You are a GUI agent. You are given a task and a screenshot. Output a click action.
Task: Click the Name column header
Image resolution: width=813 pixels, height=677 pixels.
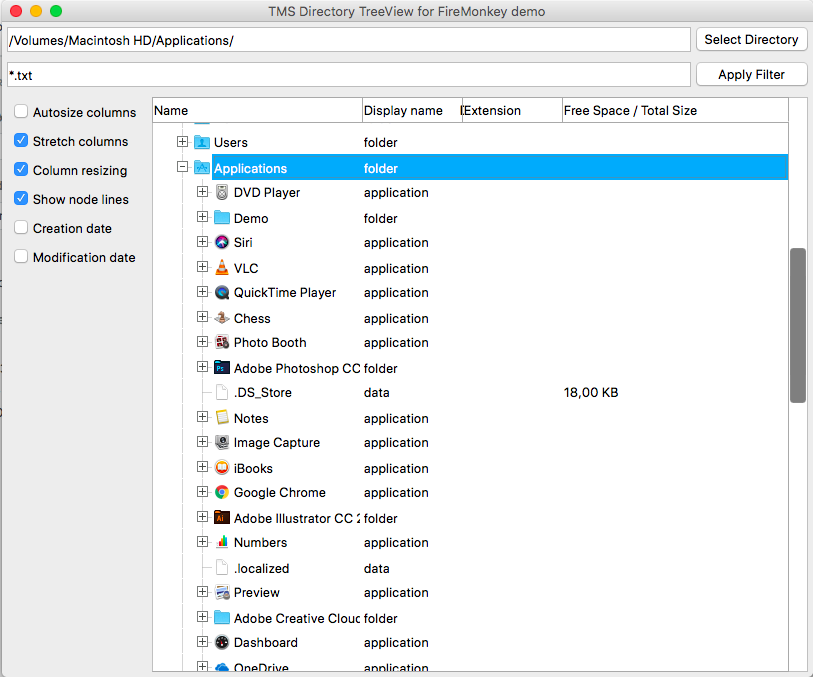tap(257, 110)
